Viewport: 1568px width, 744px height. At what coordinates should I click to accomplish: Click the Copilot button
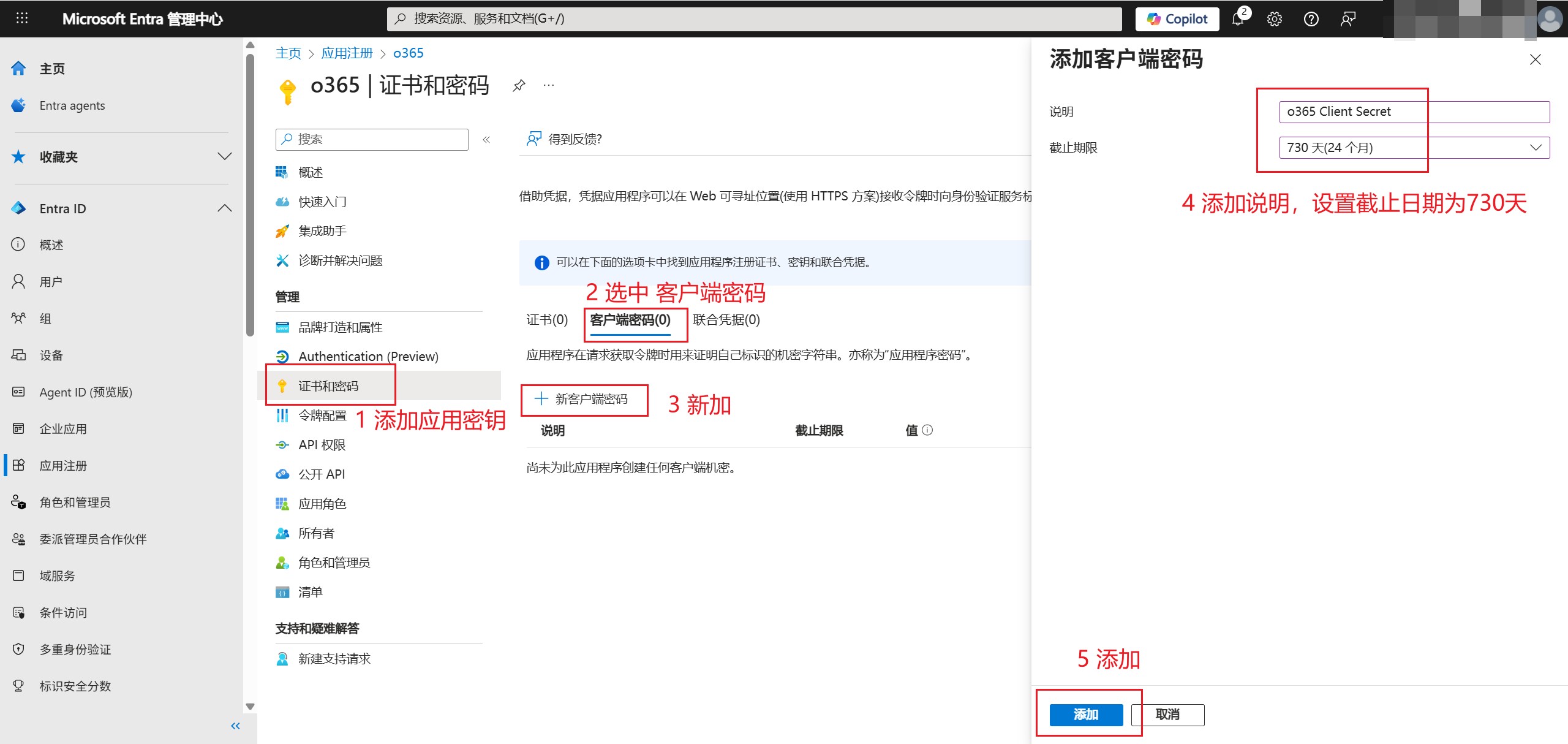1177,19
